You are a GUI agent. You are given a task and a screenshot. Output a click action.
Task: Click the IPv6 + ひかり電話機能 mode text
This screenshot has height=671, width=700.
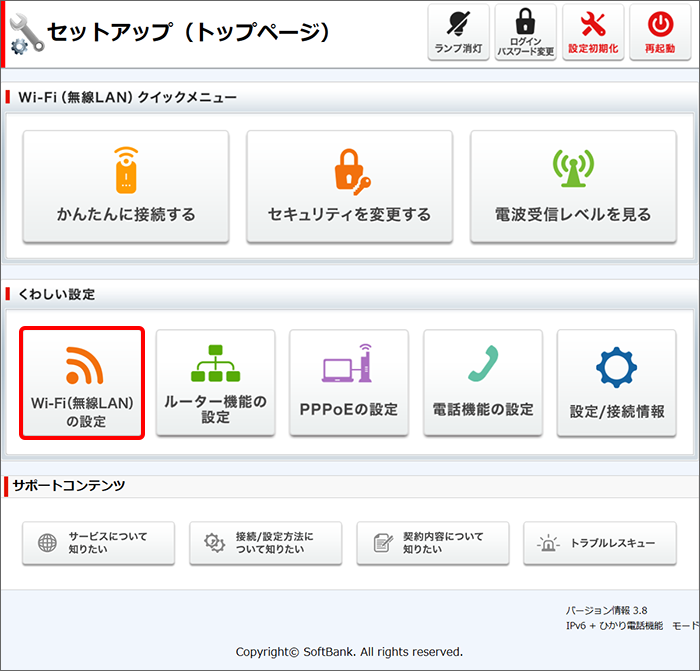click(x=633, y=626)
